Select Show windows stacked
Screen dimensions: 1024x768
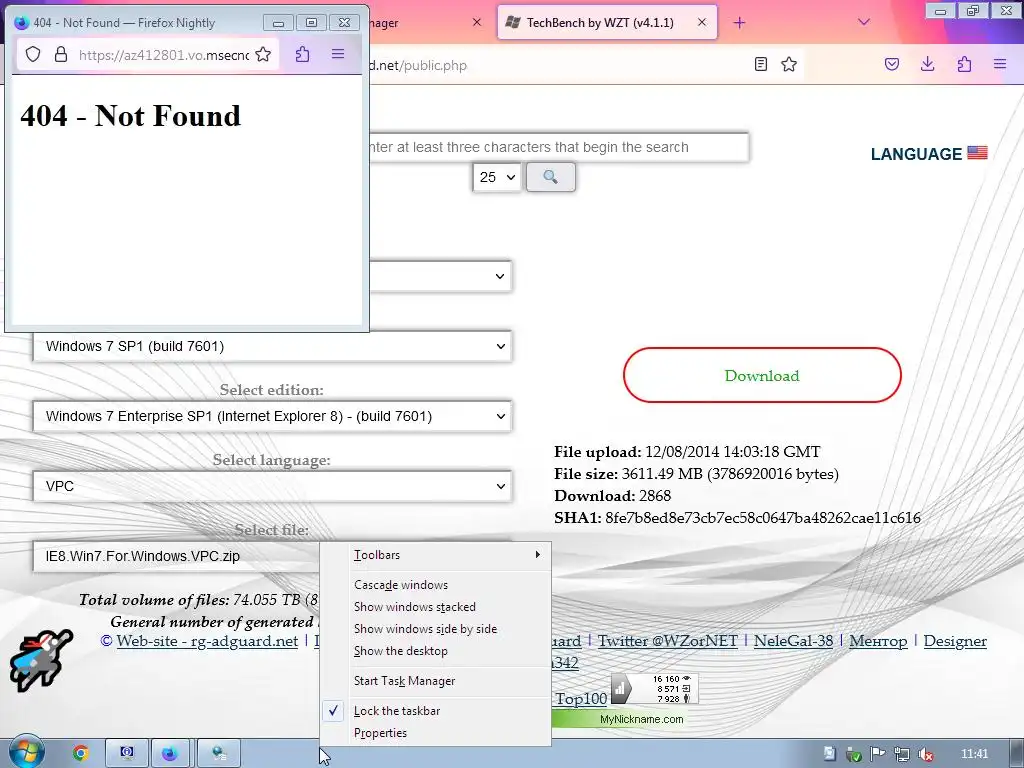[x=435, y=607]
